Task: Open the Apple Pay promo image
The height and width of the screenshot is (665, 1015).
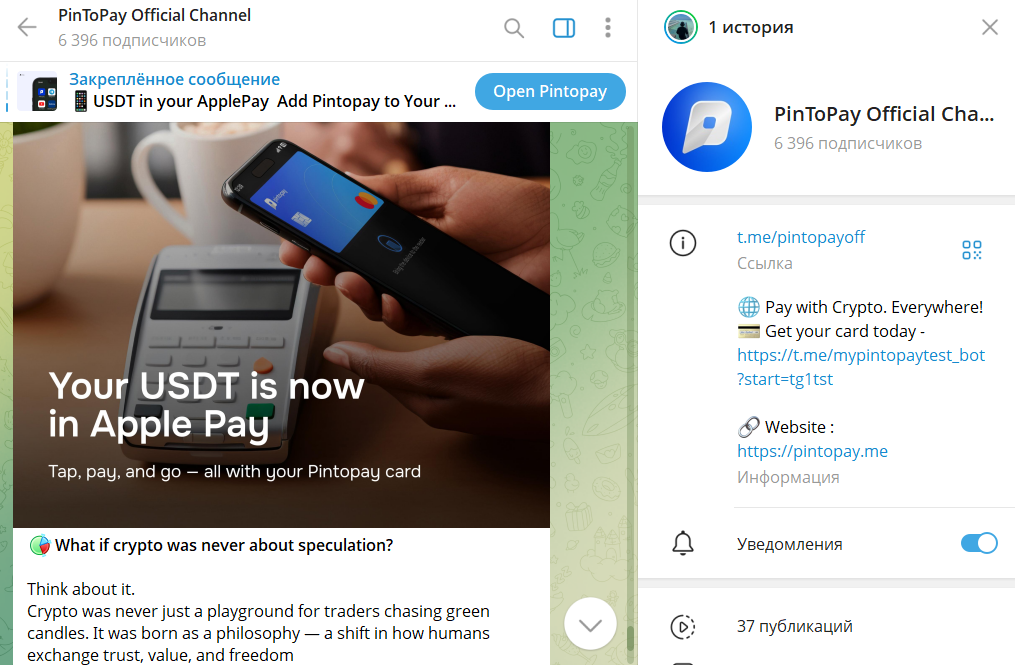Action: coord(282,324)
